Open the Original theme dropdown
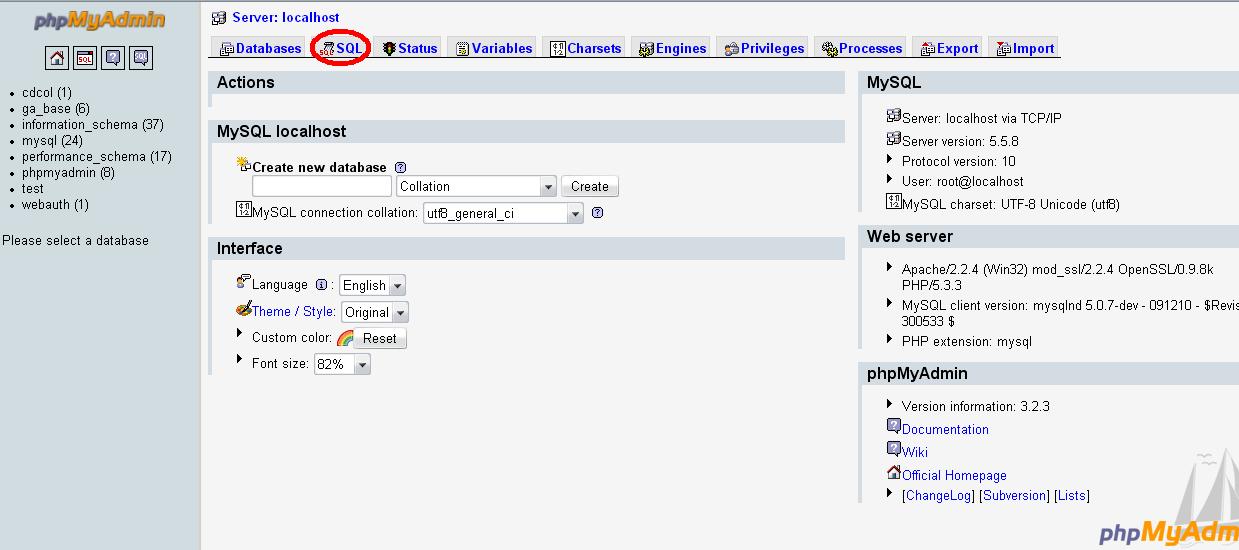Screen dimensions: 1239x550 coord(375,312)
